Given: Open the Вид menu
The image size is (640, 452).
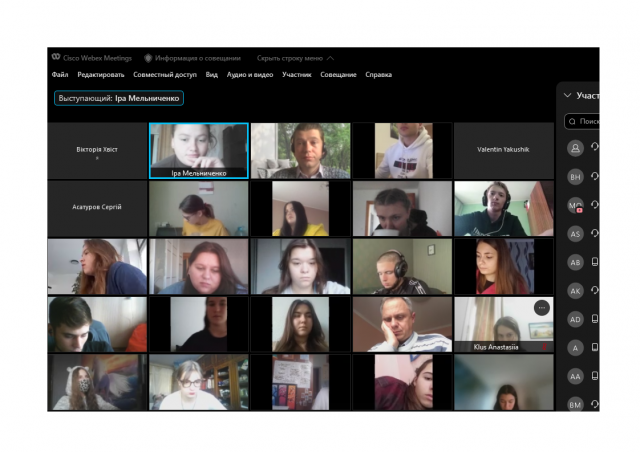Looking at the screenshot, I should [x=211, y=75].
